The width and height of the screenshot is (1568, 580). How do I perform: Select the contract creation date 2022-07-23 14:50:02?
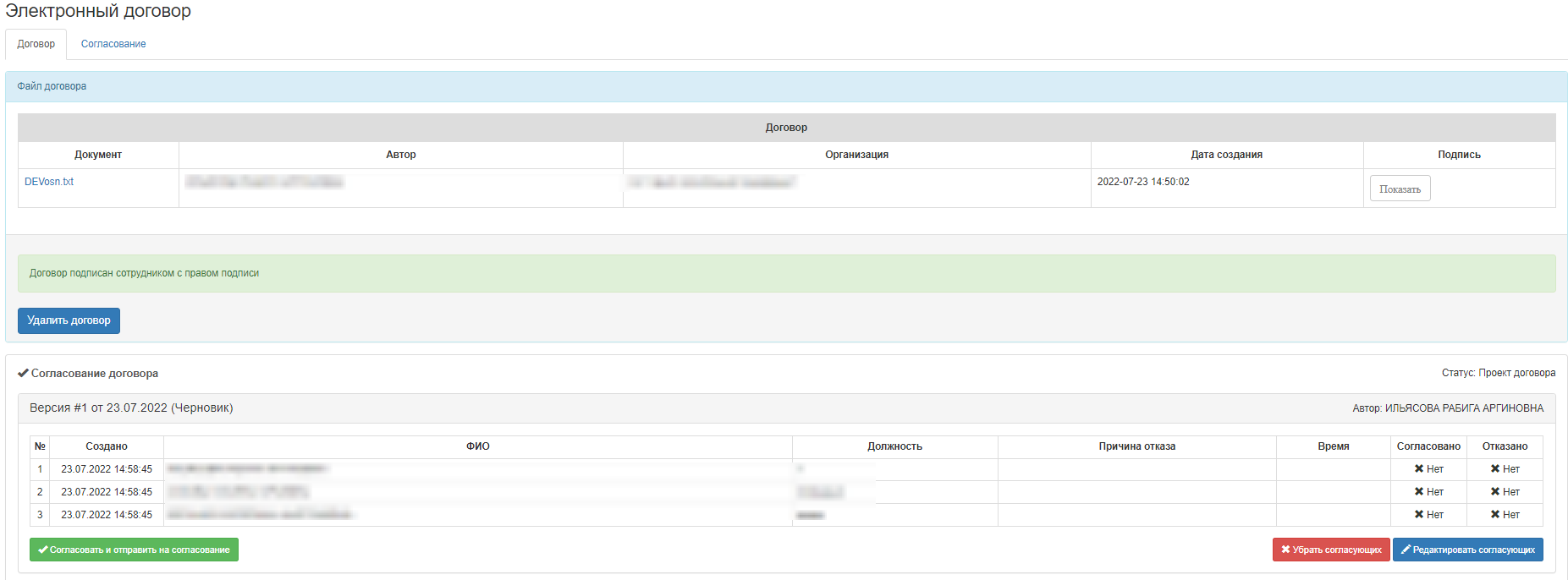tap(1142, 182)
